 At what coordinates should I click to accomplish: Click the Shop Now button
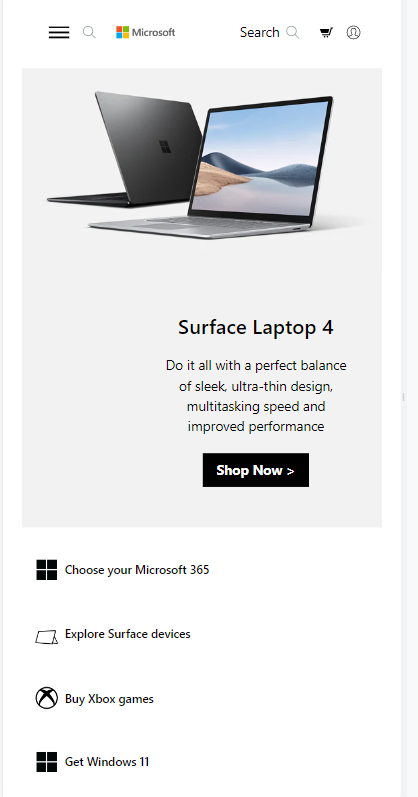pyautogui.click(x=256, y=470)
